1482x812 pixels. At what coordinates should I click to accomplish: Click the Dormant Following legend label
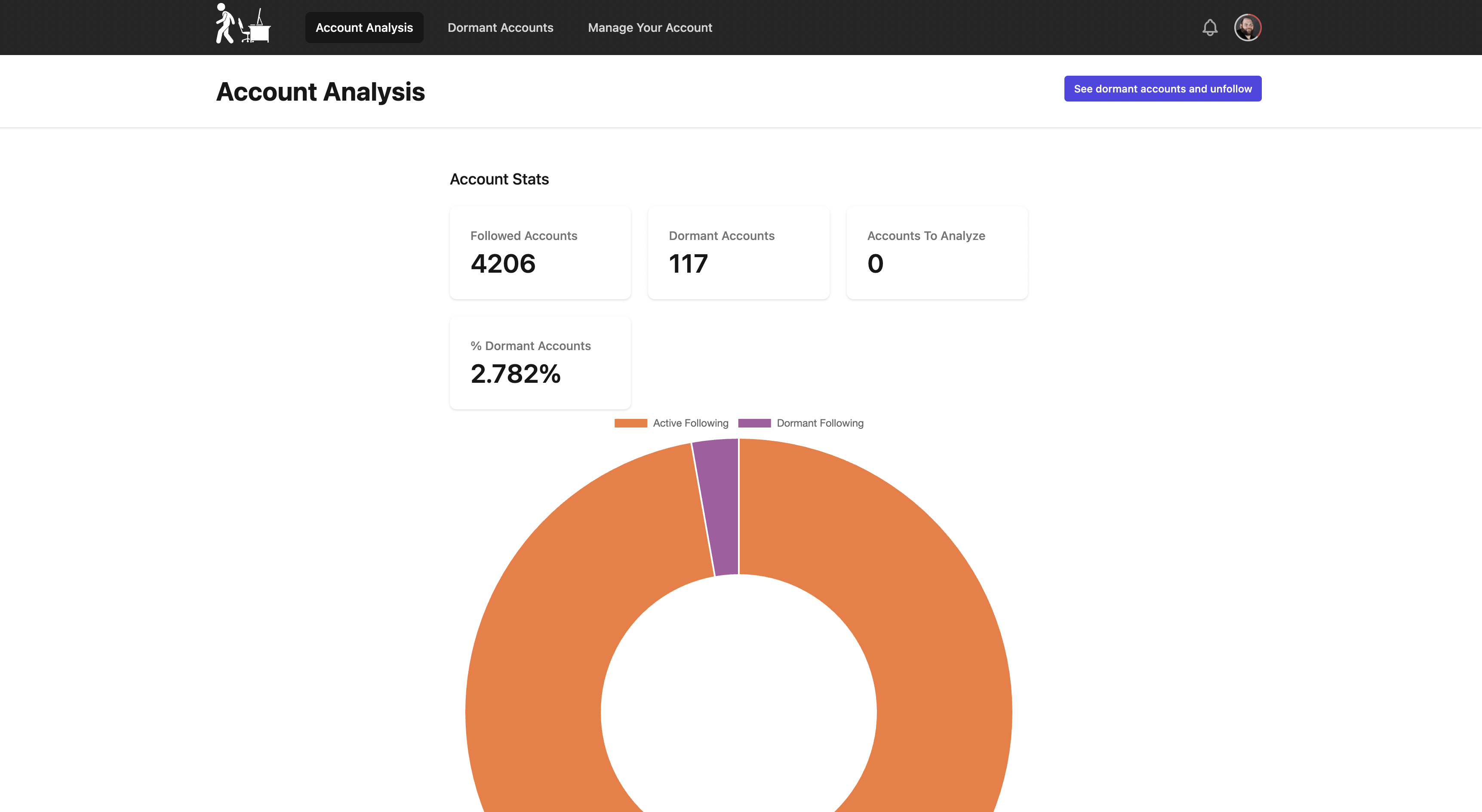(820, 423)
